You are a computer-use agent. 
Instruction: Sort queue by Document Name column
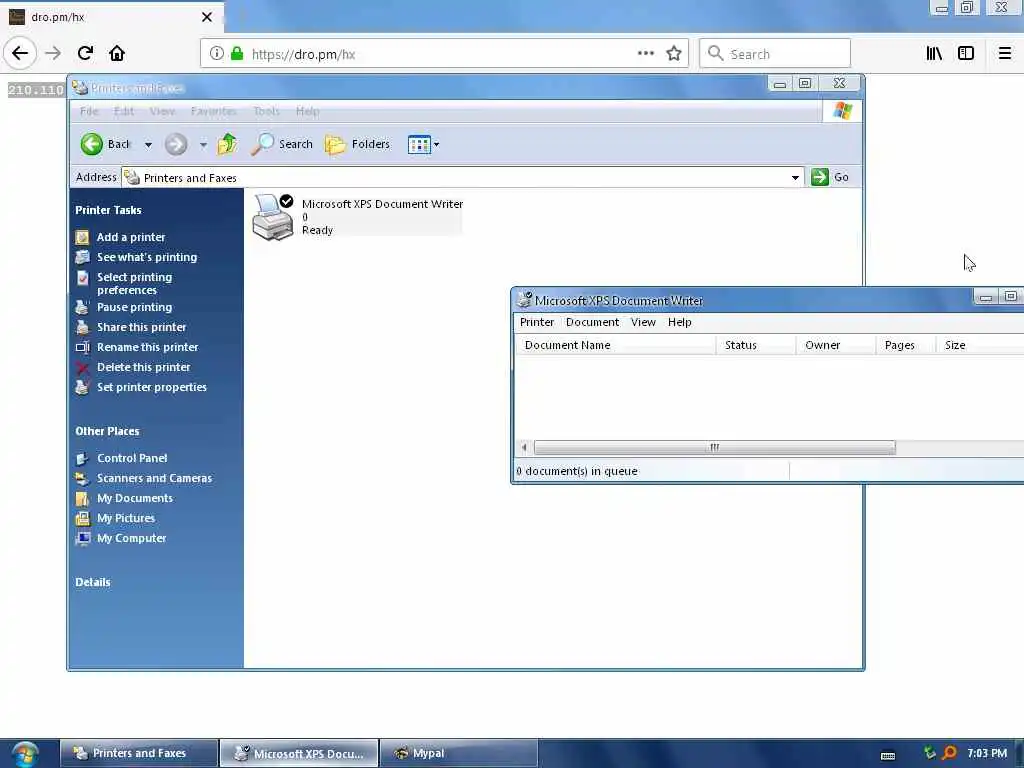point(615,345)
